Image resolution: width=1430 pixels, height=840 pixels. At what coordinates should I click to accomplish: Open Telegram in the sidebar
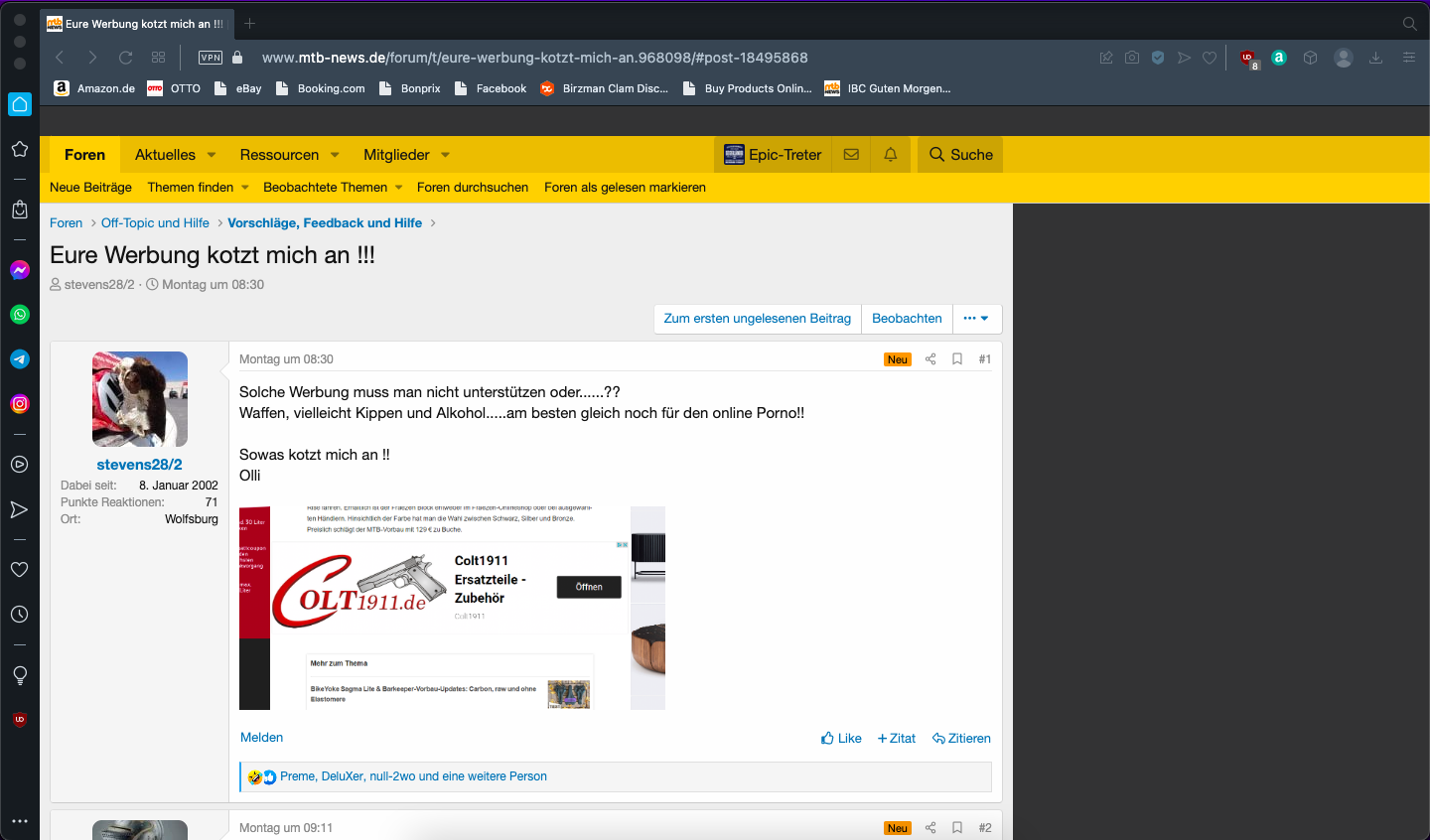tap(20, 359)
